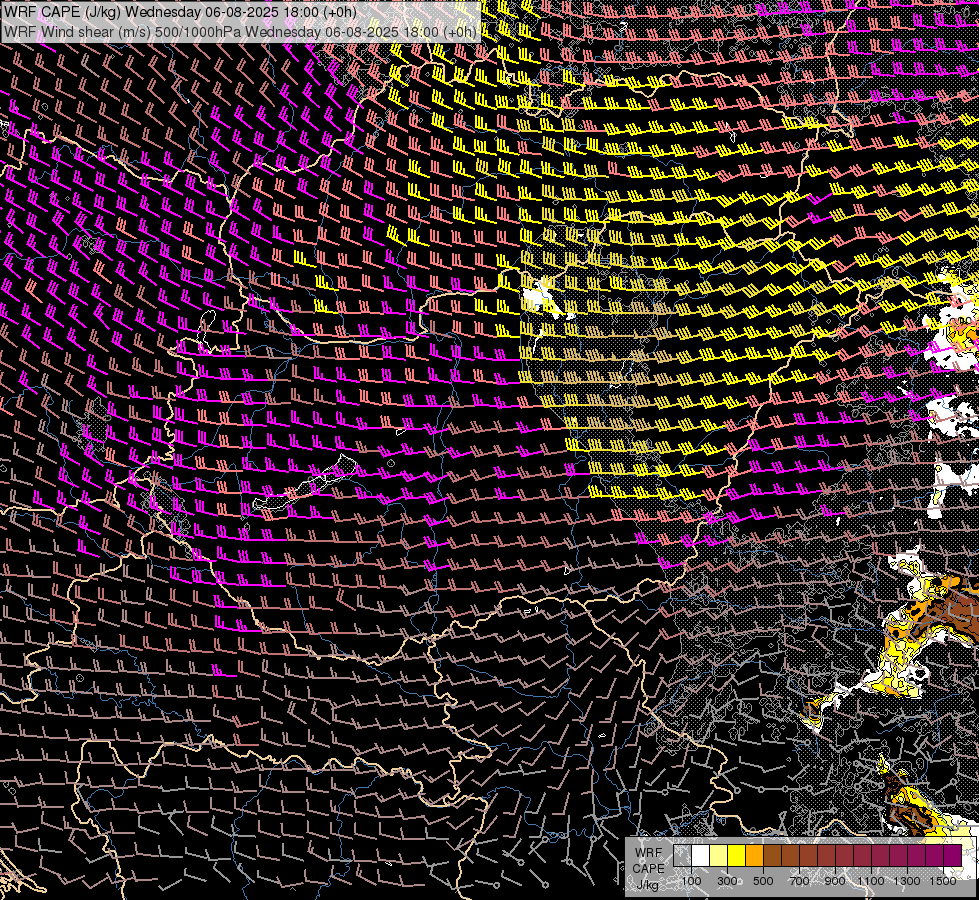Select the pale yellow CAPE legend swatch
The image size is (979, 900).
(x=719, y=855)
